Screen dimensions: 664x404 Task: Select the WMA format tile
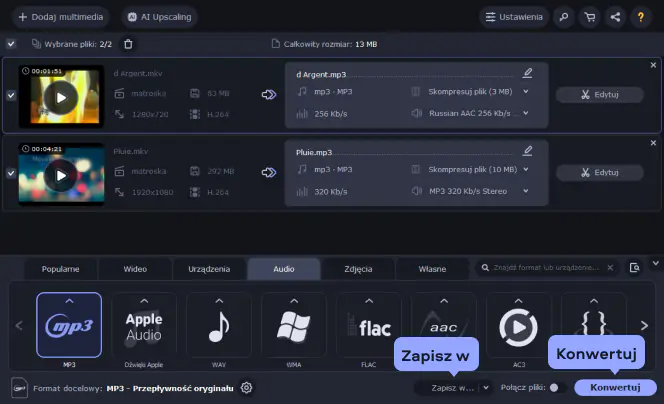(294, 325)
